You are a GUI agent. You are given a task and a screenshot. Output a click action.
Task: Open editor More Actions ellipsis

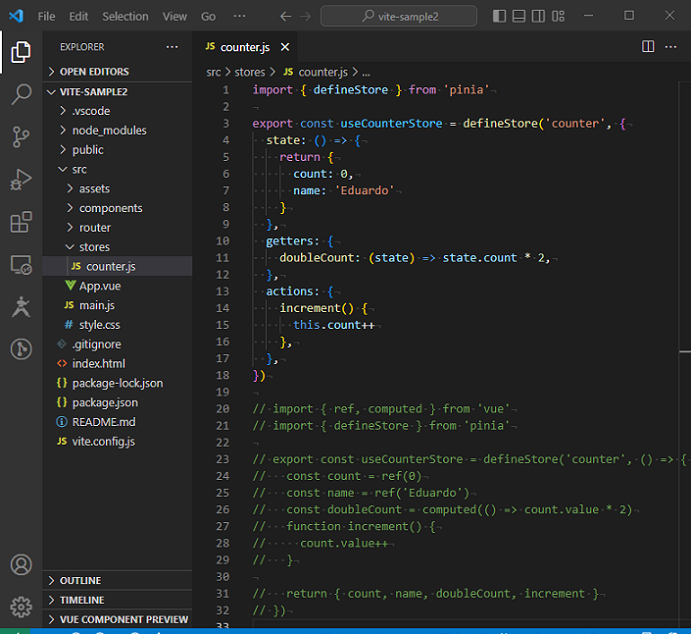click(x=670, y=46)
